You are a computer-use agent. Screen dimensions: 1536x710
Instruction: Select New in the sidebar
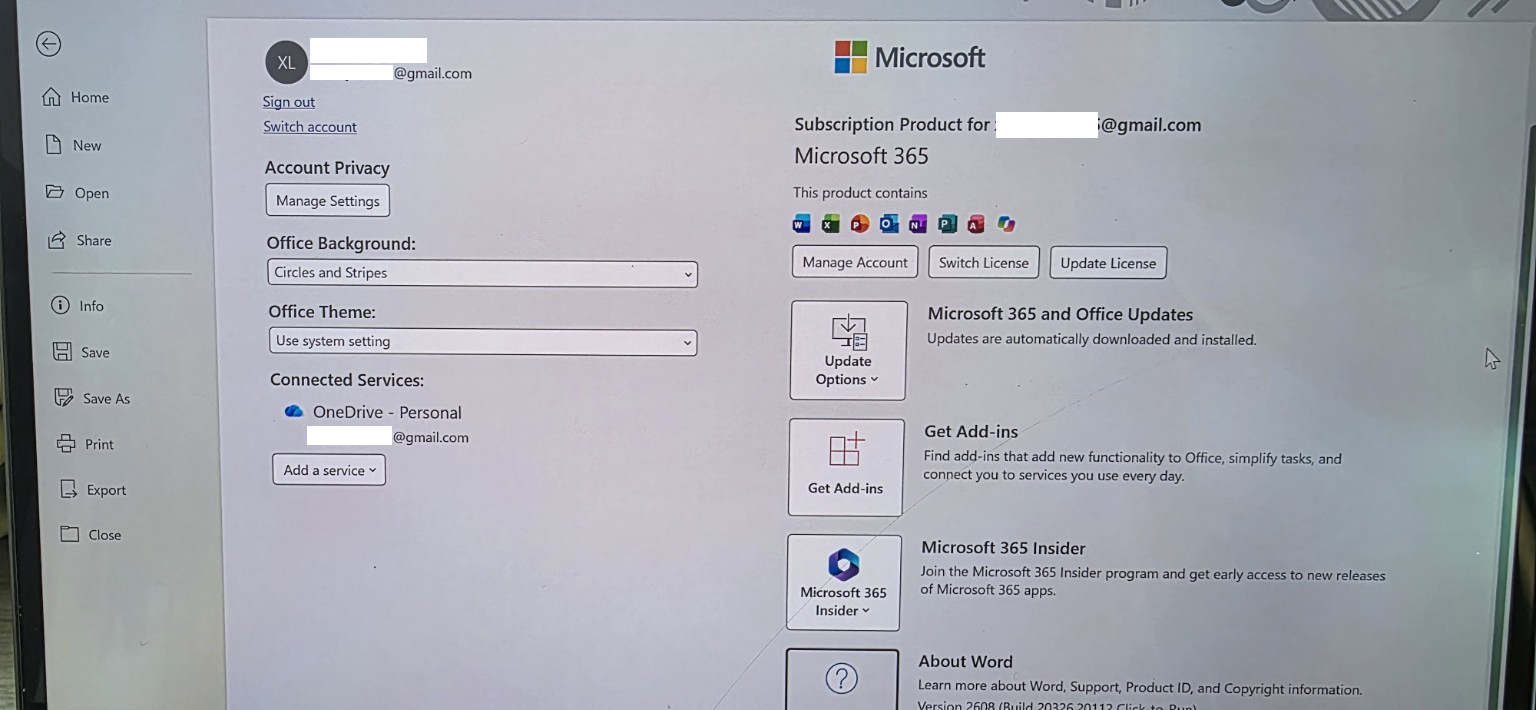tap(73, 145)
